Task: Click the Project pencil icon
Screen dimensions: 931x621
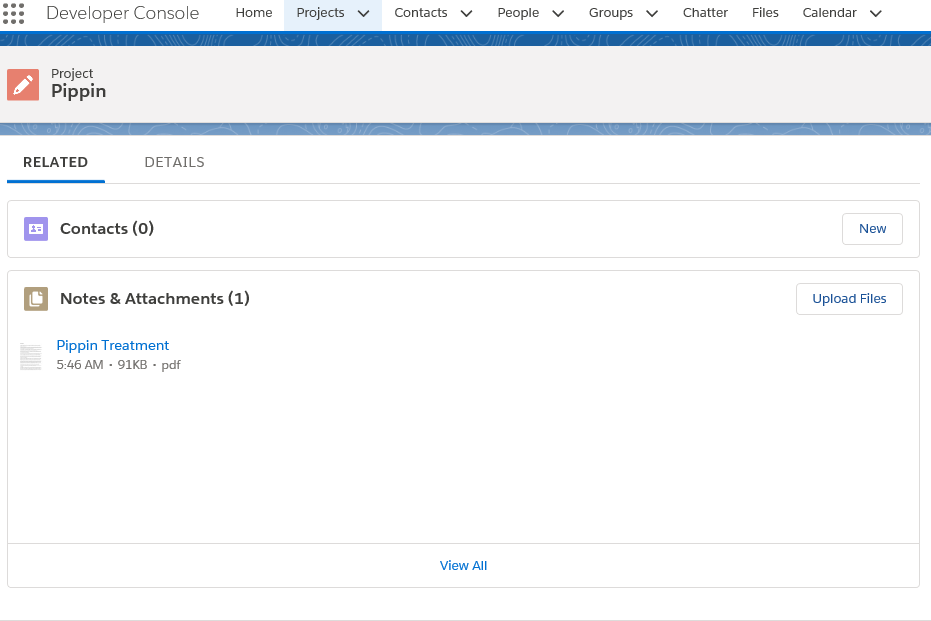Action: tap(23, 84)
